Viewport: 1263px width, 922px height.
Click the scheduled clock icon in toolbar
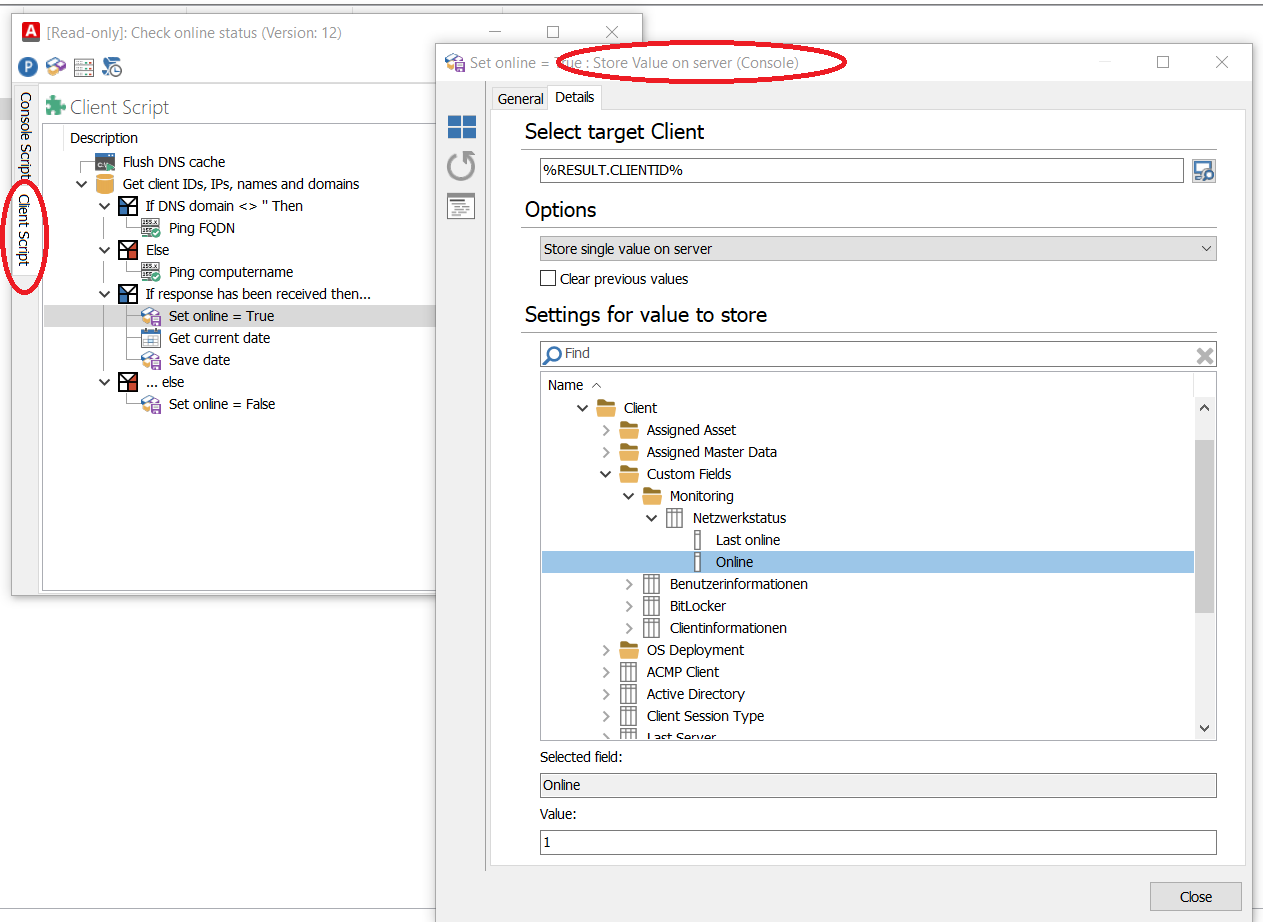(112, 67)
